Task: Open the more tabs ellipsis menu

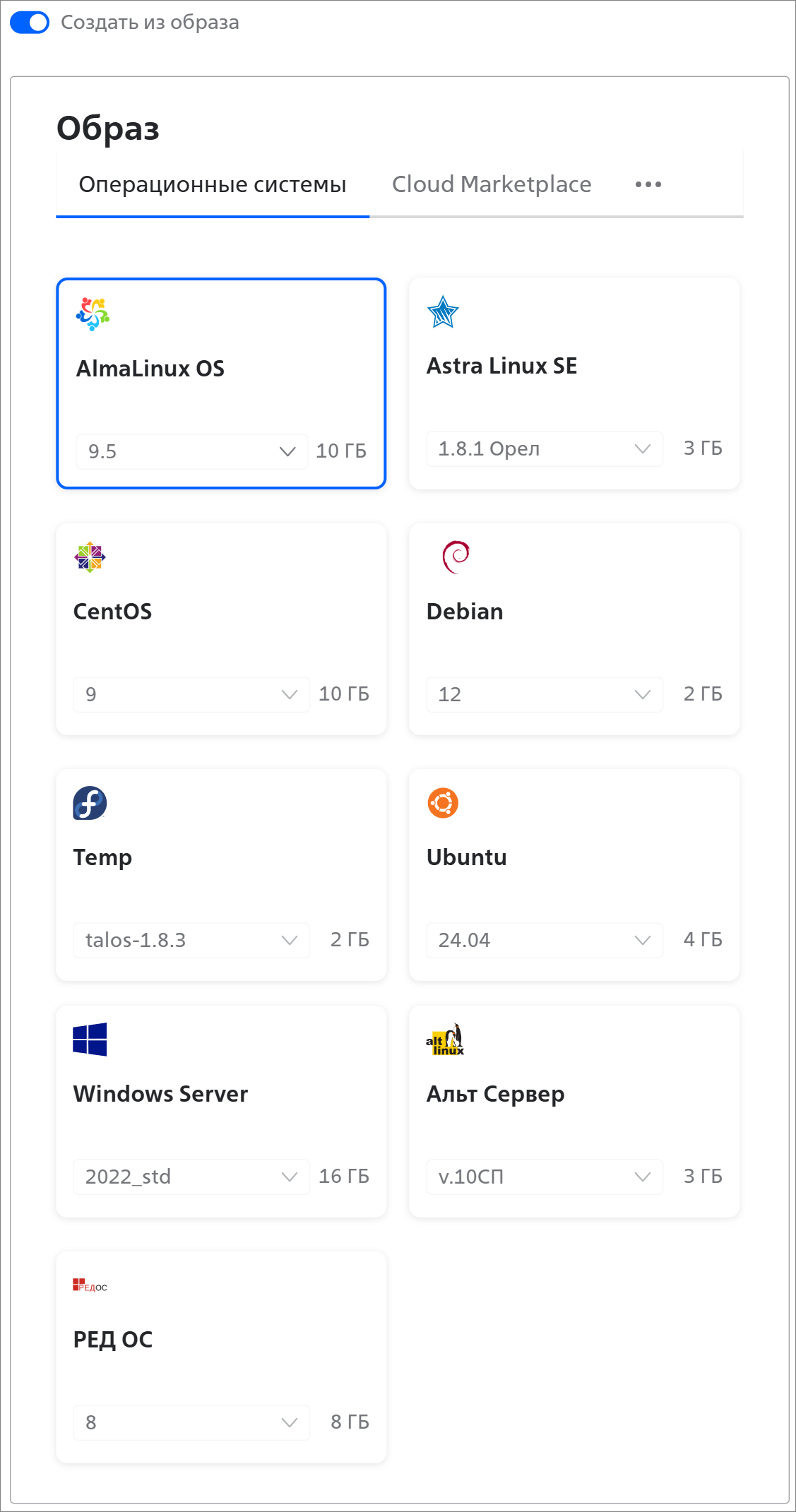Action: (648, 184)
